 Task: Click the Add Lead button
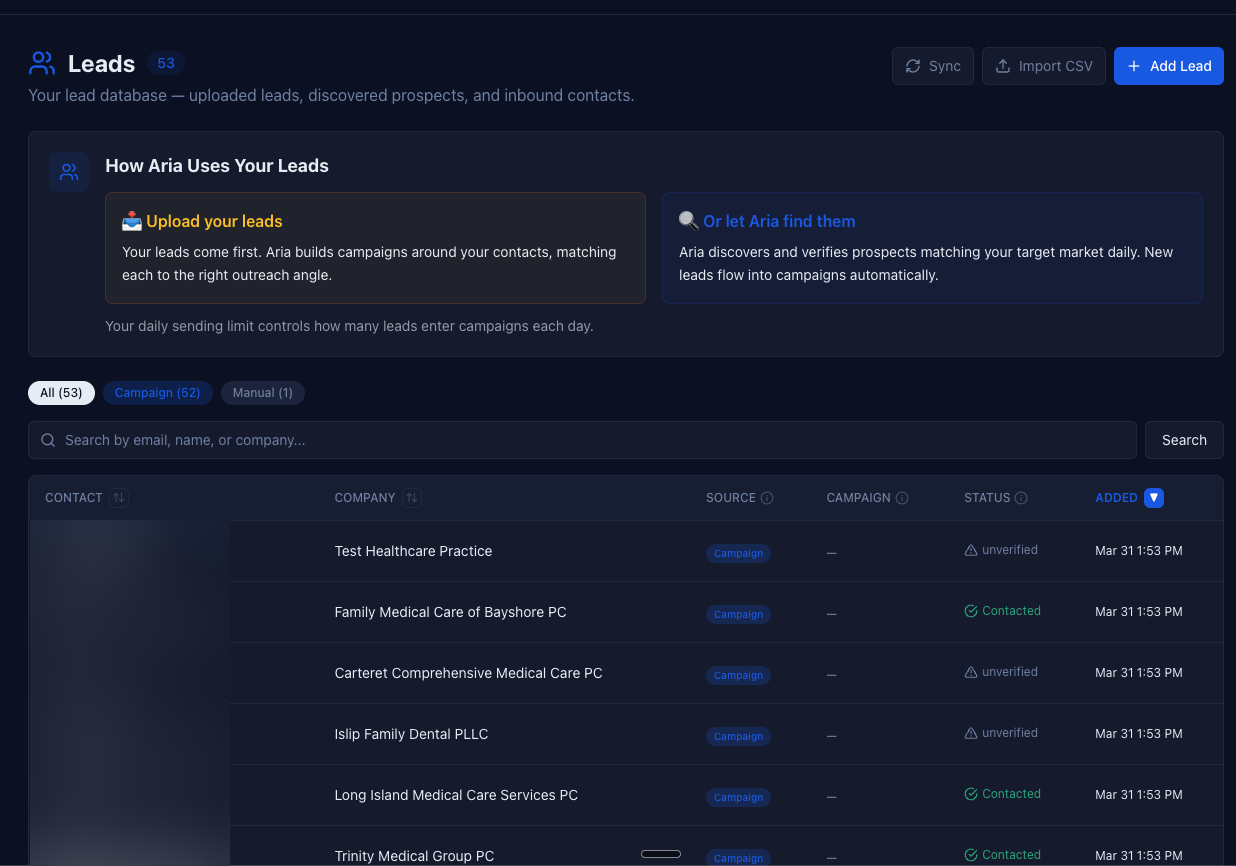(x=1168, y=66)
